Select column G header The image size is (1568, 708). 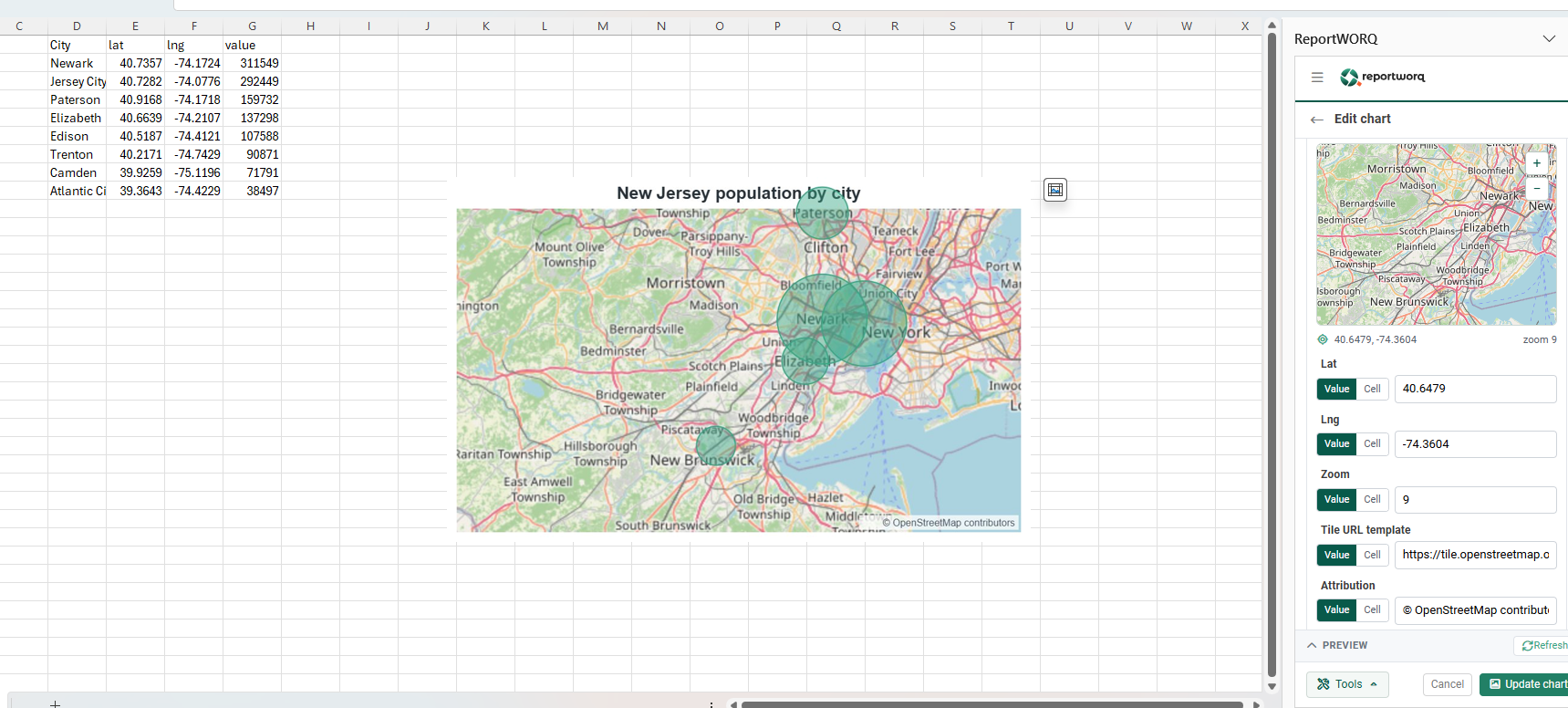point(252,26)
